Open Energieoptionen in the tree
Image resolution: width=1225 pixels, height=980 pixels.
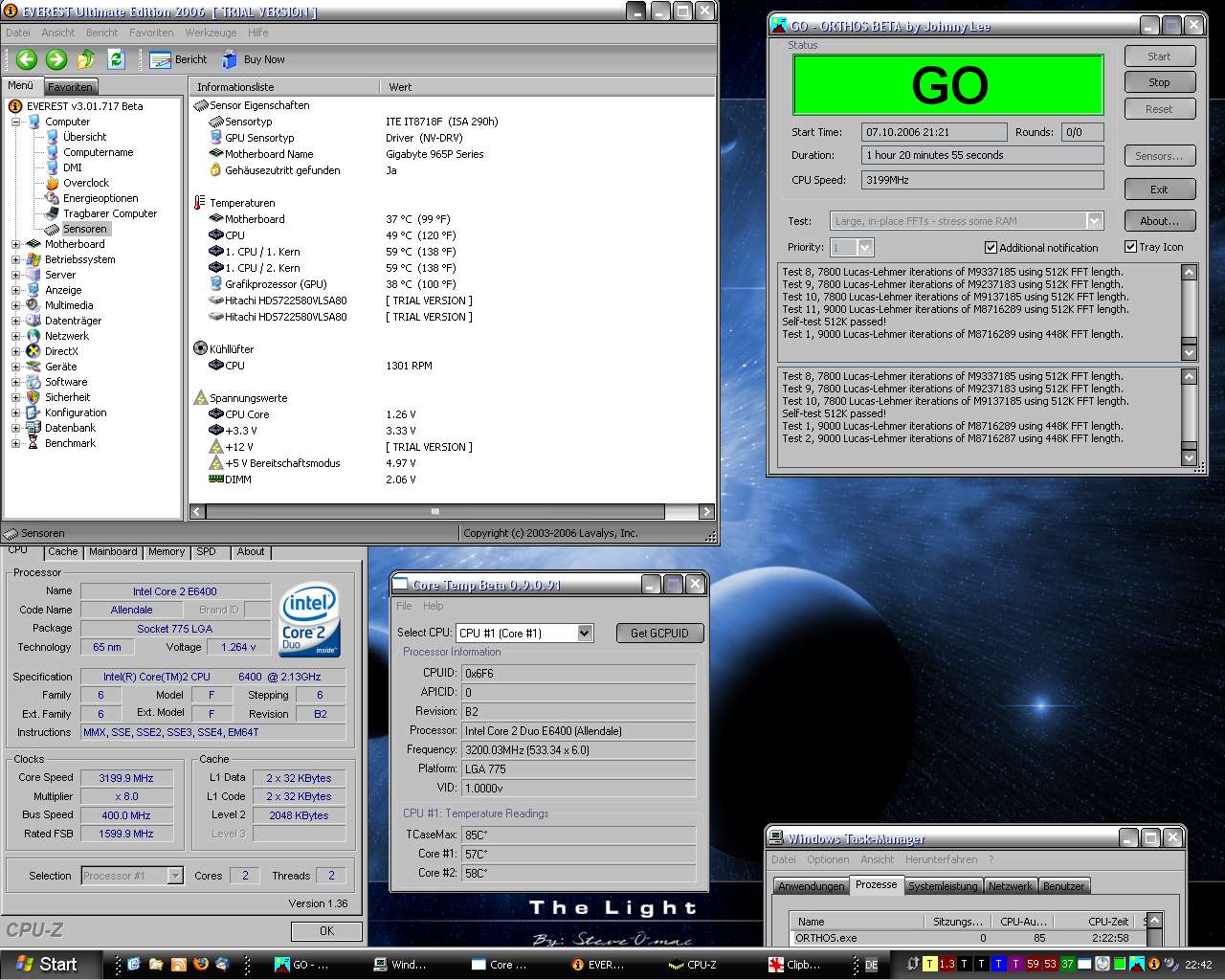pyautogui.click(x=91, y=198)
